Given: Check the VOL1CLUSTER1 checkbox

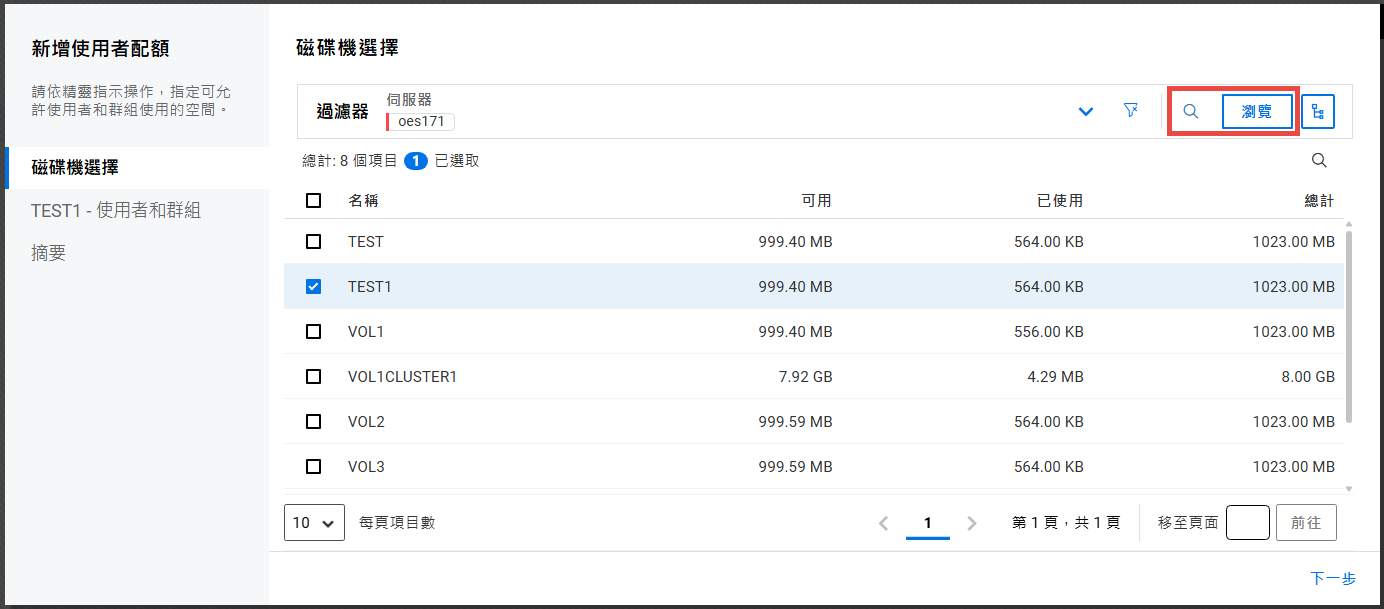Looking at the screenshot, I should [314, 377].
